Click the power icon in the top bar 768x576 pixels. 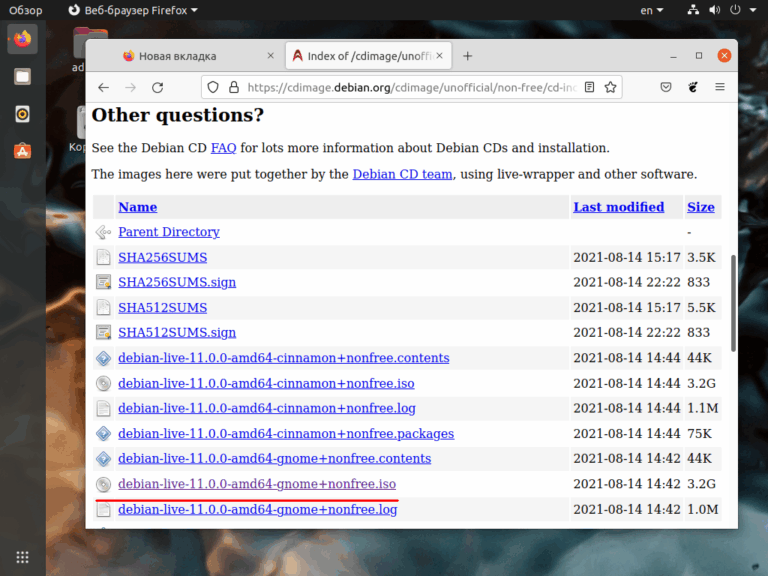pyautogui.click(x=735, y=10)
